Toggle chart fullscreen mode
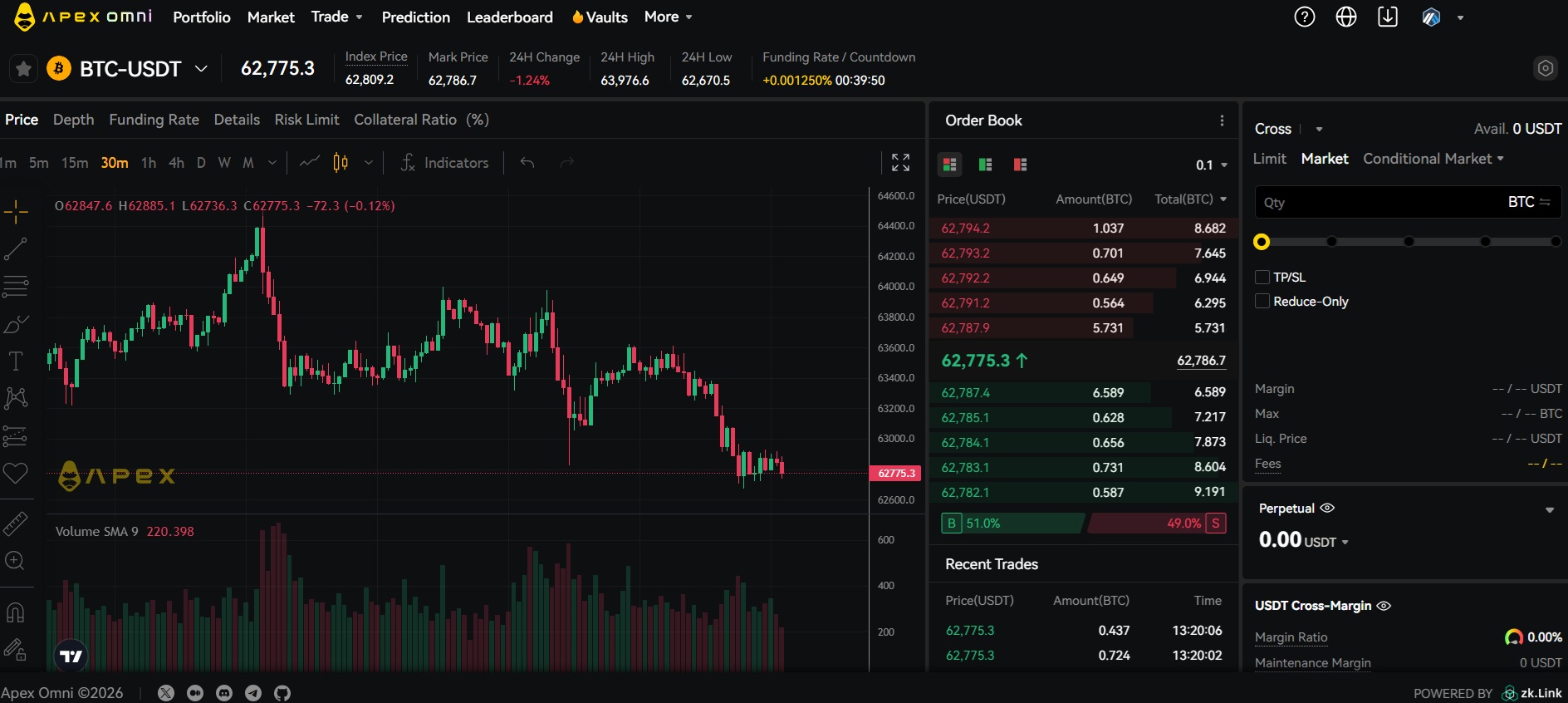Viewport: 1568px width, 703px height. point(900,162)
